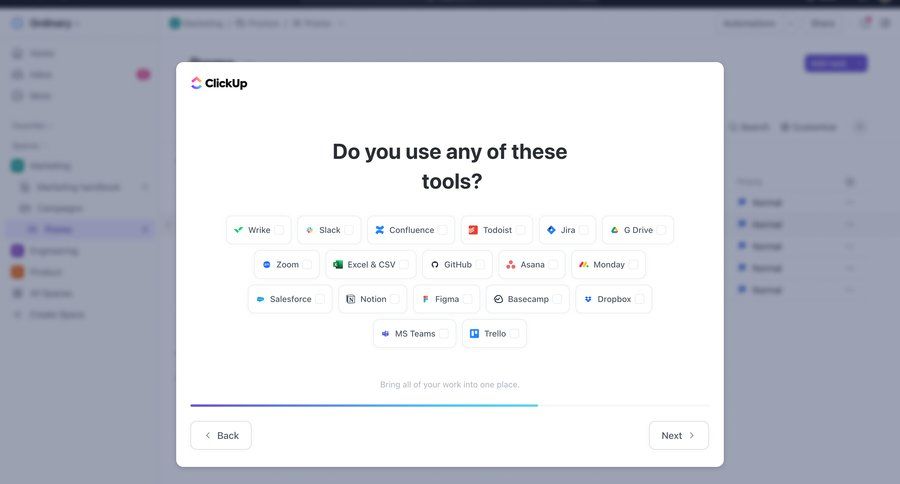Click the Wrike green check icon
Image resolution: width=900 pixels, height=484 pixels.
pos(238,230)
